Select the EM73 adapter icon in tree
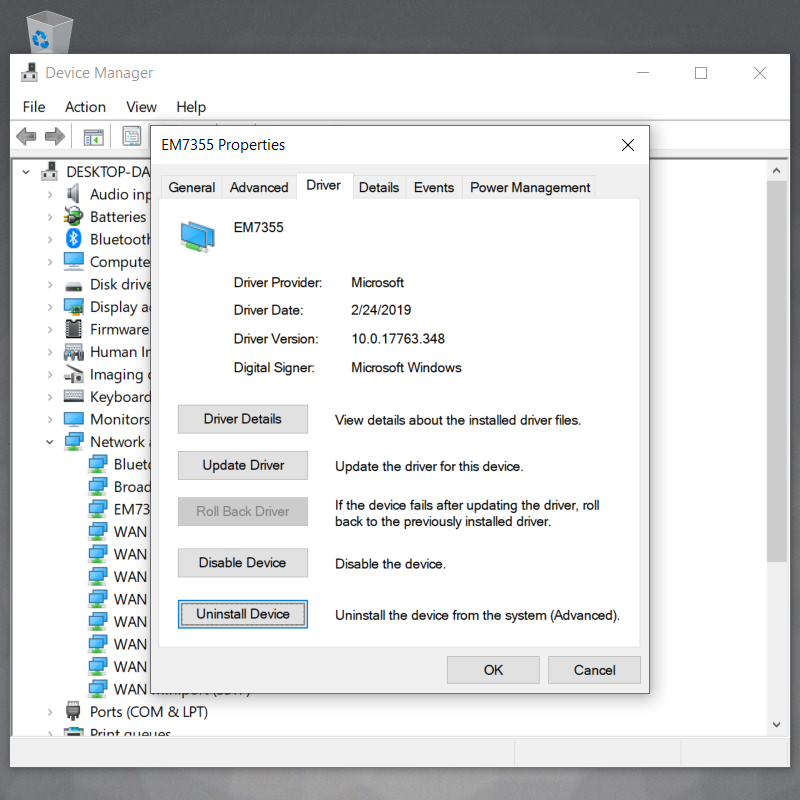The image size is (800, 800). [x=97, y=509]
